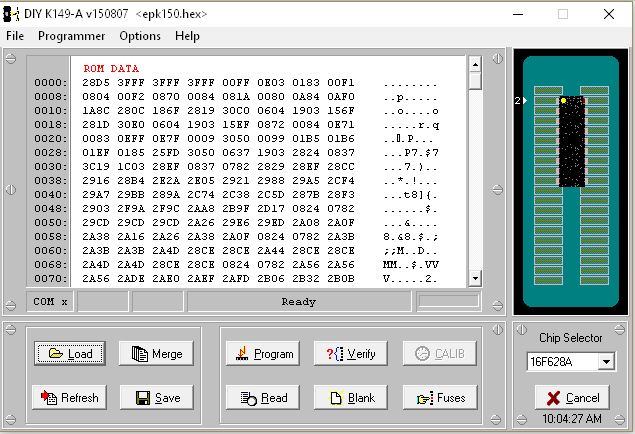Click the Cancel button

572,398
